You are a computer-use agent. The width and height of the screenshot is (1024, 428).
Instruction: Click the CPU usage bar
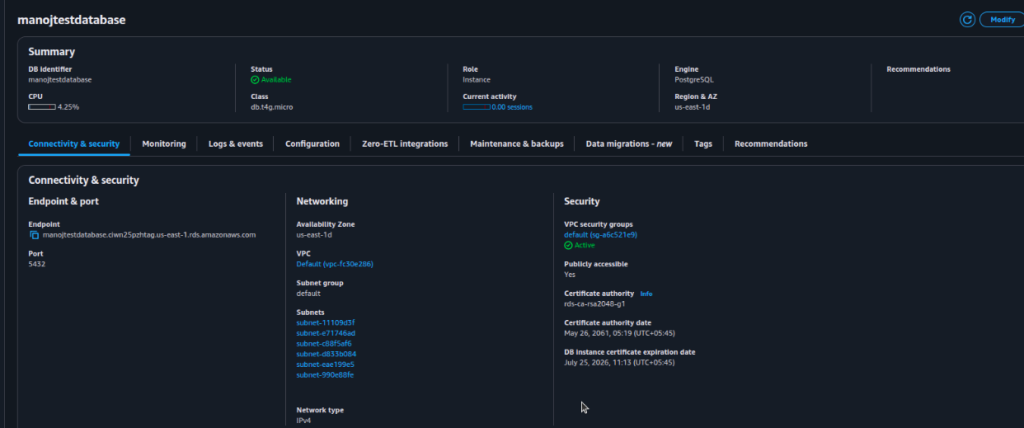[42, 107]
